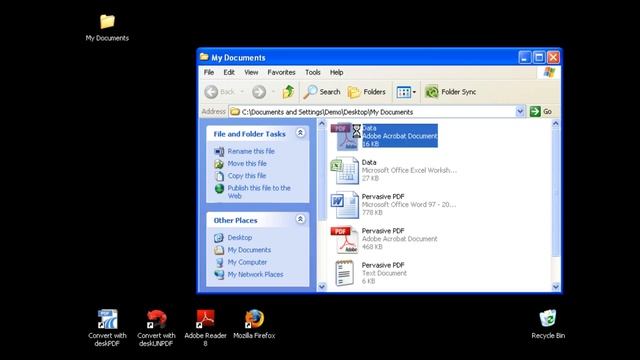Launch Convert with deskPDF shortcut
Screen dimensions: 640x360
click(x=107, y=319)
